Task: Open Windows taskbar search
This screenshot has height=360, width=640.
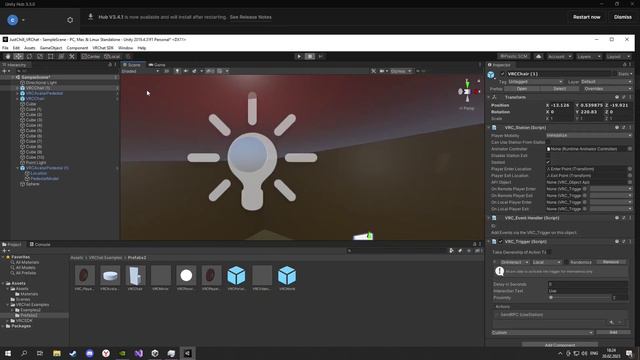Action: (x=24, y=353)
